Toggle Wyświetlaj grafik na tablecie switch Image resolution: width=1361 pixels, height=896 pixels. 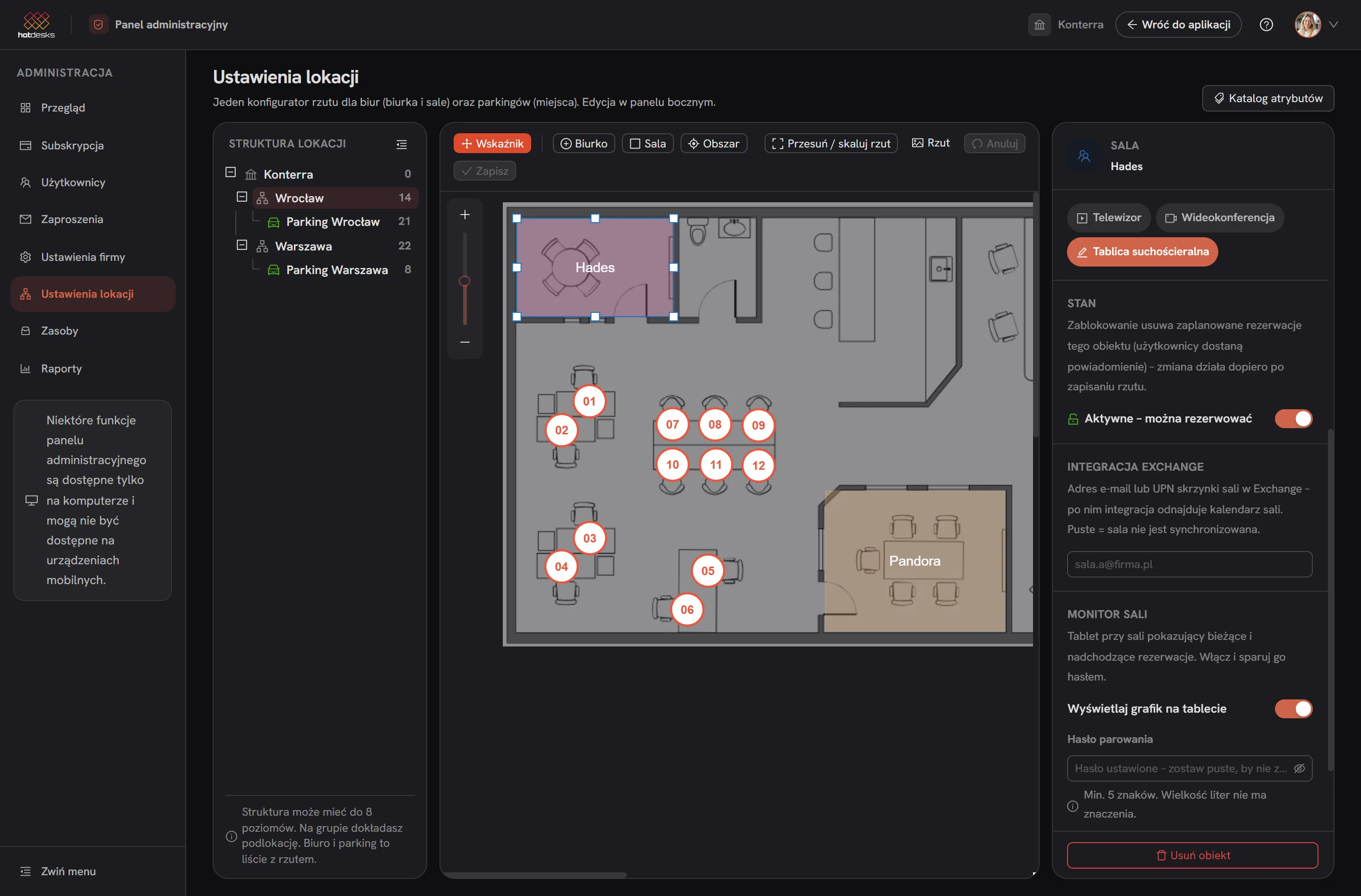point(1293,708)
